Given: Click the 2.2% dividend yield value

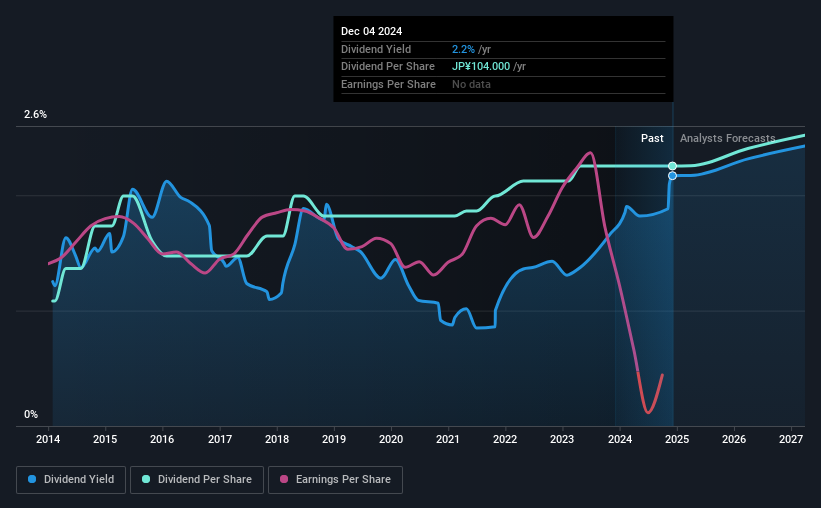Looking at the screenshot, I should [x=463, y=49].
